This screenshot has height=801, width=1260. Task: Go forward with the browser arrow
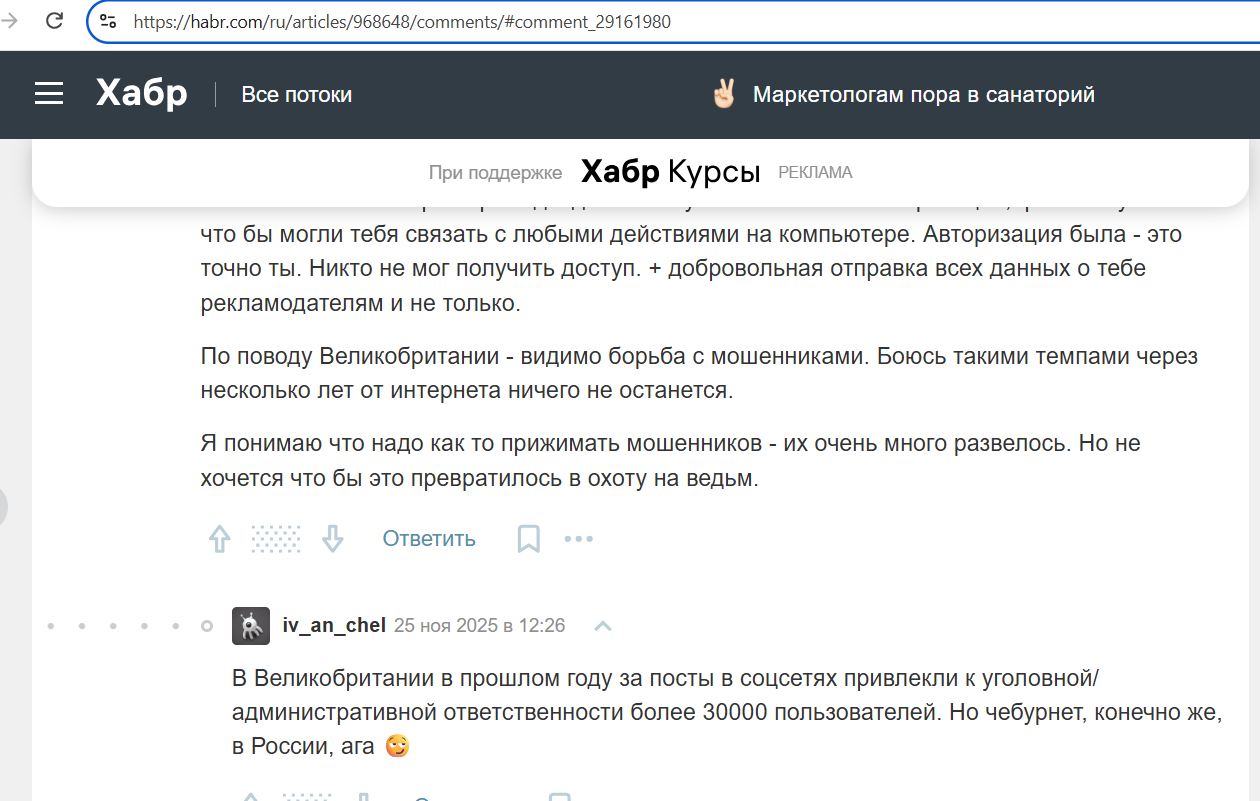click(10, 20)
